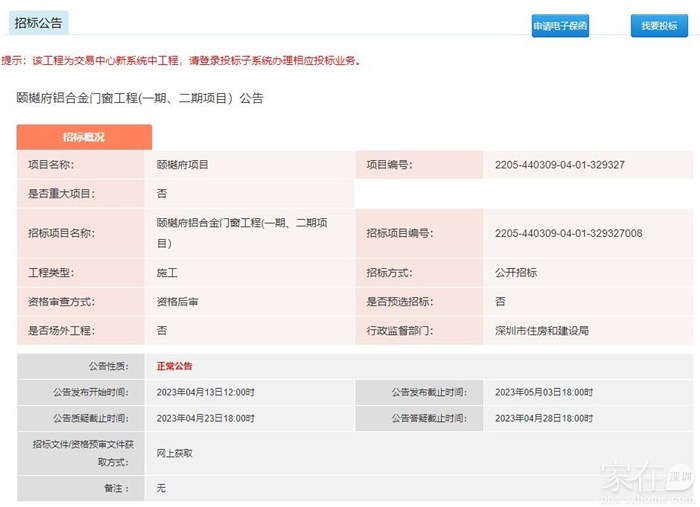Screen dimensions: 700x507
Task: Click the 深圳市住房和建设局 department value
Action: pyautogui.click(x=542, y=330)
